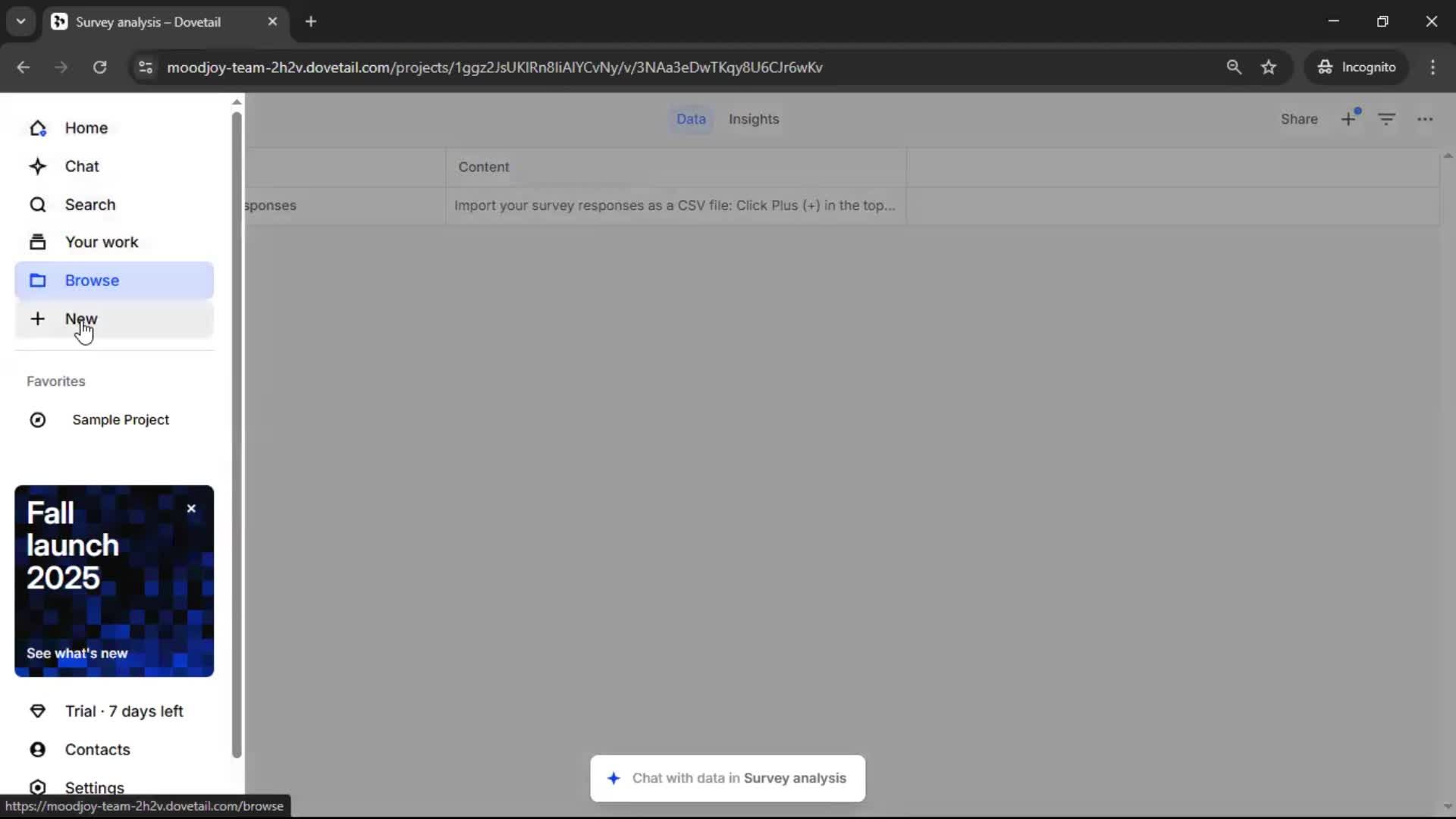The image size is (1456, 819).
Task: Click the Share button
Action: point(1298,119)
